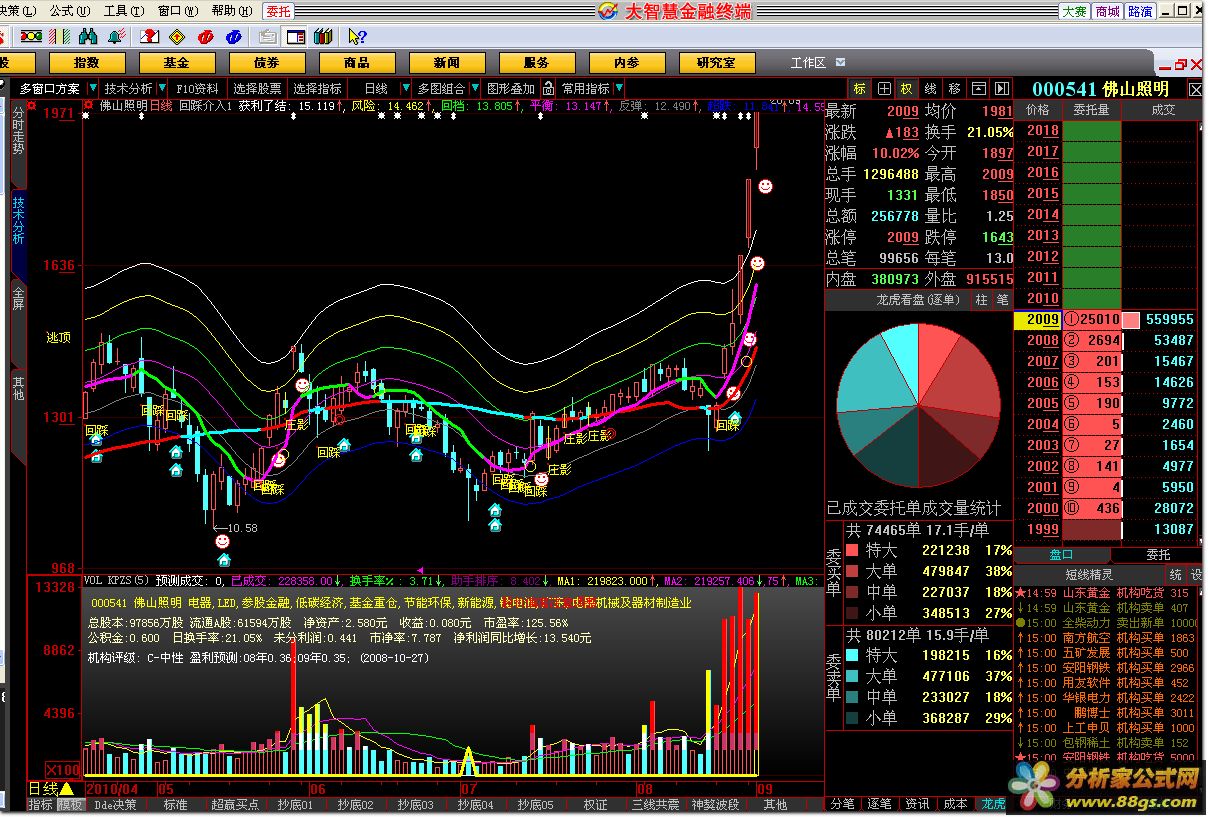1208x817 pixels.
Task: Click the skip-to-end arrow icon
Action: click(1001, 88)
